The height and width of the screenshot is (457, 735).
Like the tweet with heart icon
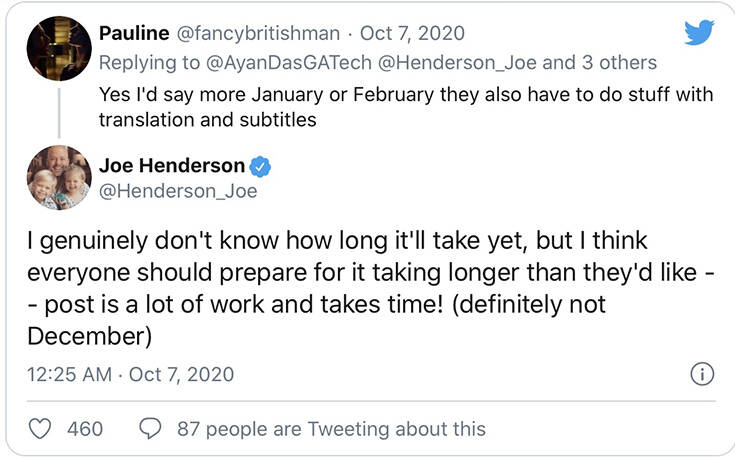click(x=40, y=429)
